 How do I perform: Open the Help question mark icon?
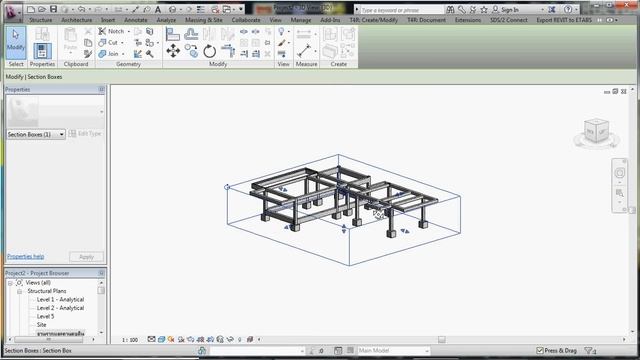[x=568, y=9]
